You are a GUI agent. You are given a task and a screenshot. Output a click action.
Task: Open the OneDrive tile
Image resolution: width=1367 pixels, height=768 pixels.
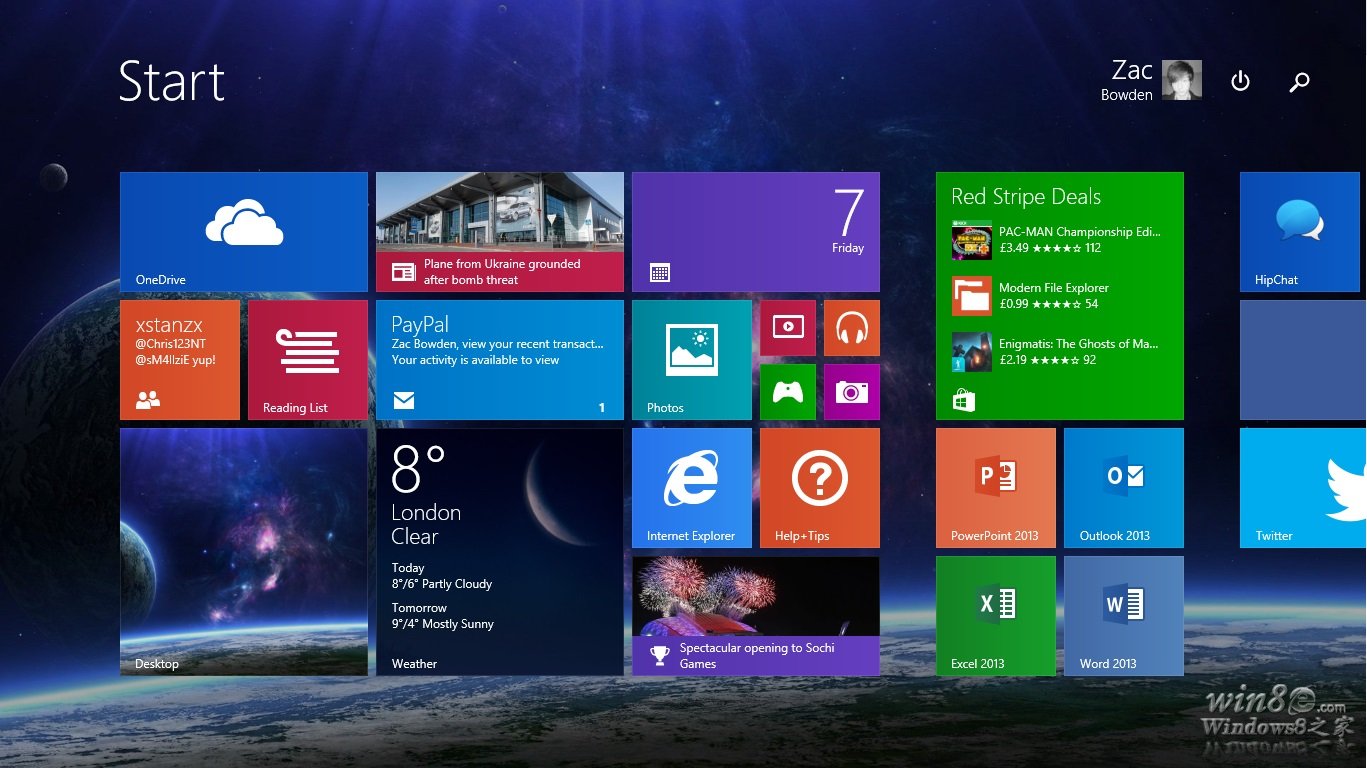tap(243, 231)
